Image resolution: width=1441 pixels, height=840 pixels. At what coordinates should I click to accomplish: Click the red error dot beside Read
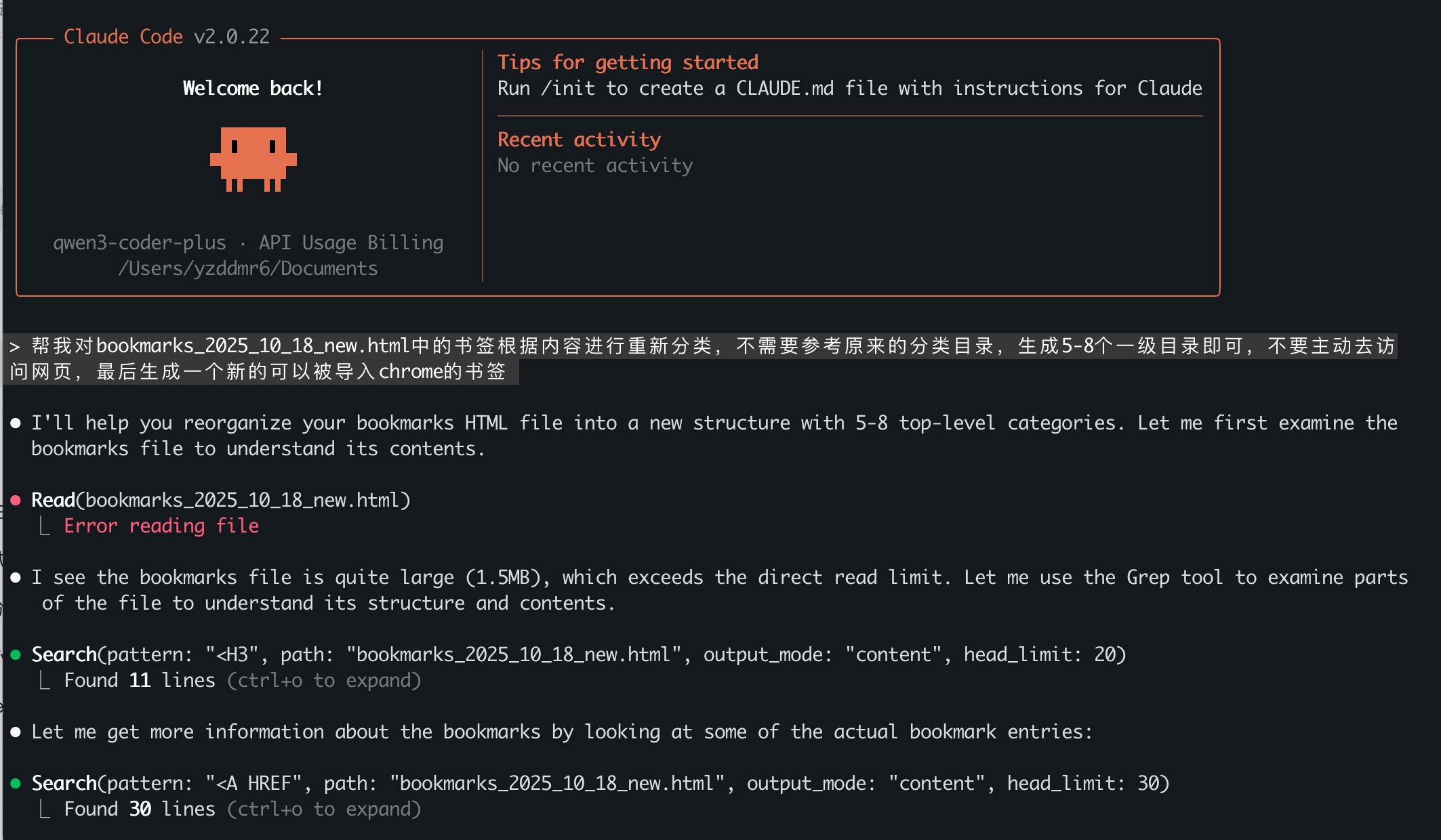pyautogui.click(x=16, y=501)
